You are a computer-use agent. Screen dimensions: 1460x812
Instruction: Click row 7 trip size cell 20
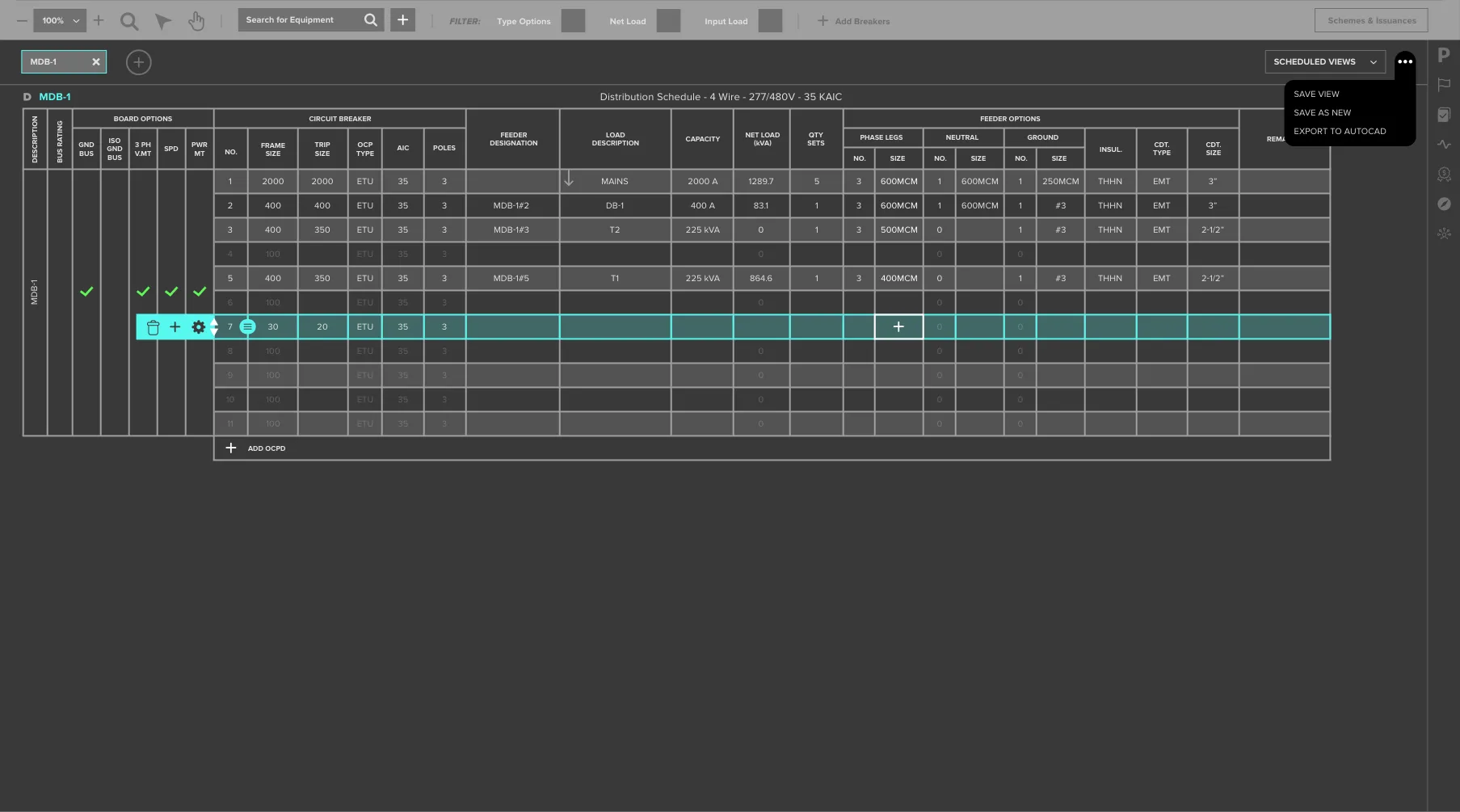[322, 327]
